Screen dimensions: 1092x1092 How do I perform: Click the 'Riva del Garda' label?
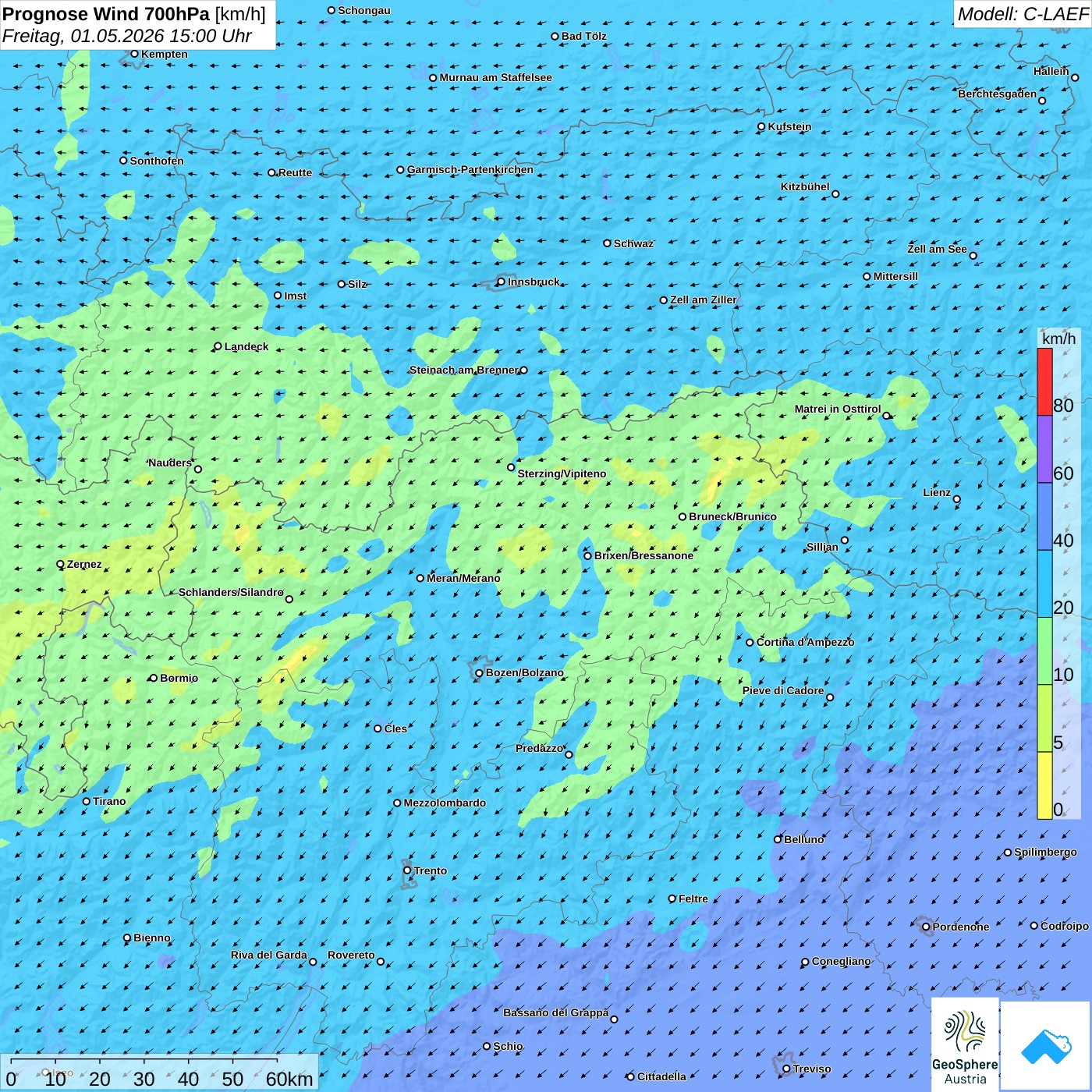point(269,955)
